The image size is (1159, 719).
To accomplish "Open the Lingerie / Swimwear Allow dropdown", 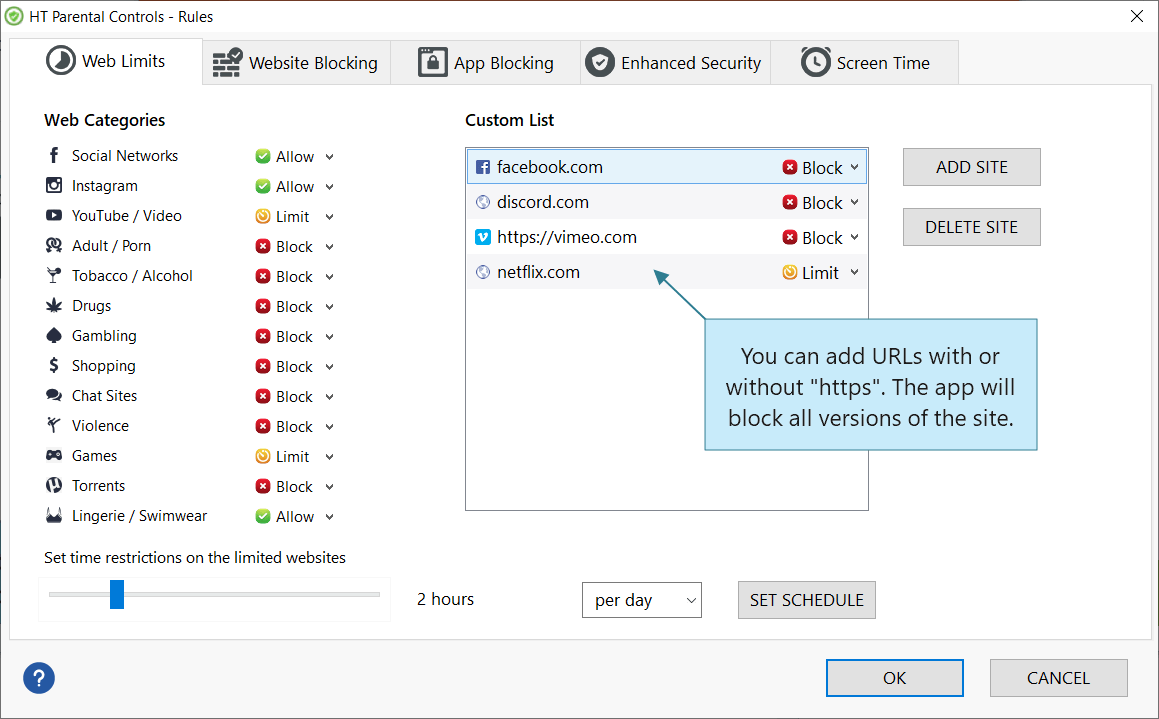I will (x=330, y=517).
